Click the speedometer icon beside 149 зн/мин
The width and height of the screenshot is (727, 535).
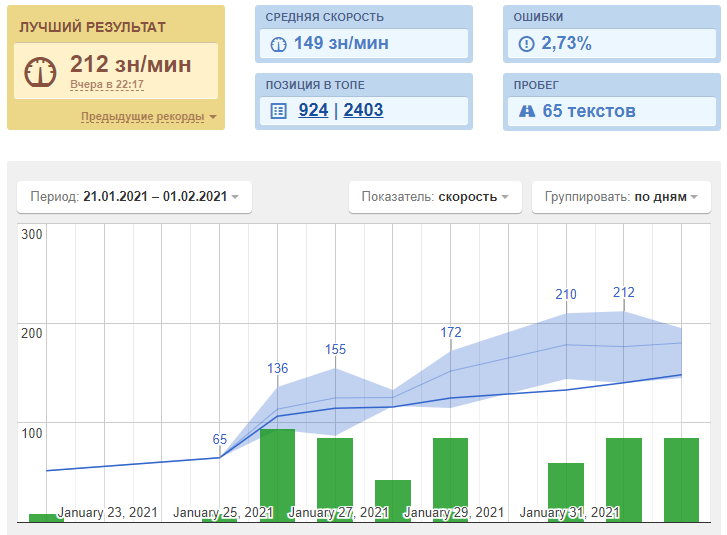278,44
